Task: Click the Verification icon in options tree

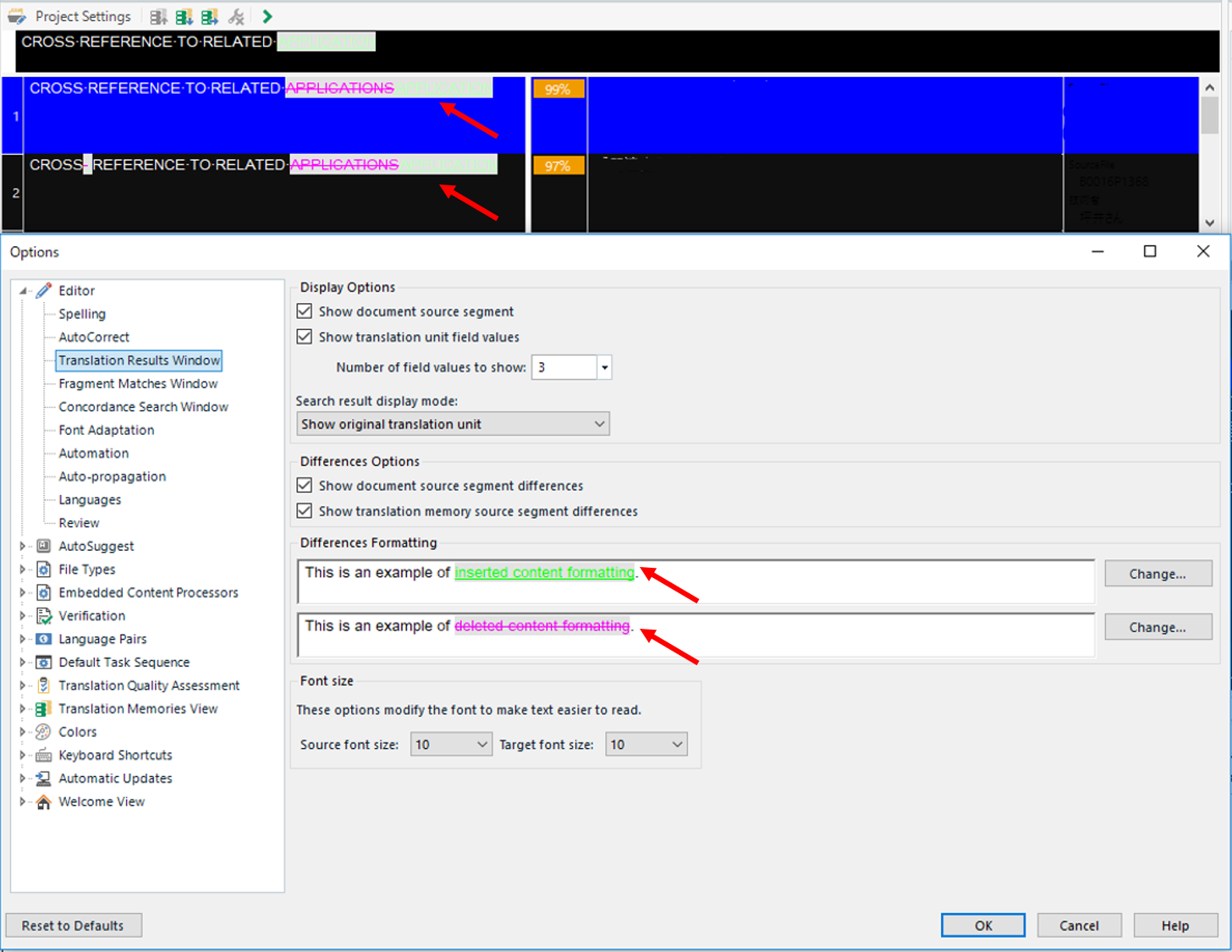Action: pos(44,616)
